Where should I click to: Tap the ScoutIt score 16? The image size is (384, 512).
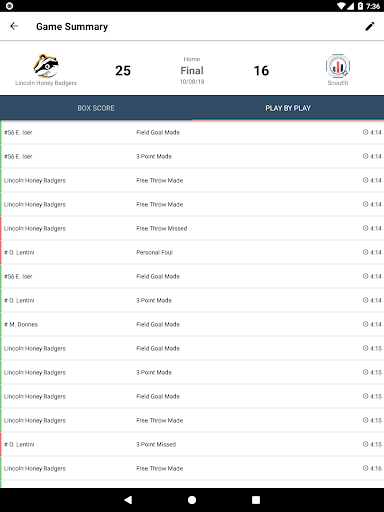click(x=261, y=71)
